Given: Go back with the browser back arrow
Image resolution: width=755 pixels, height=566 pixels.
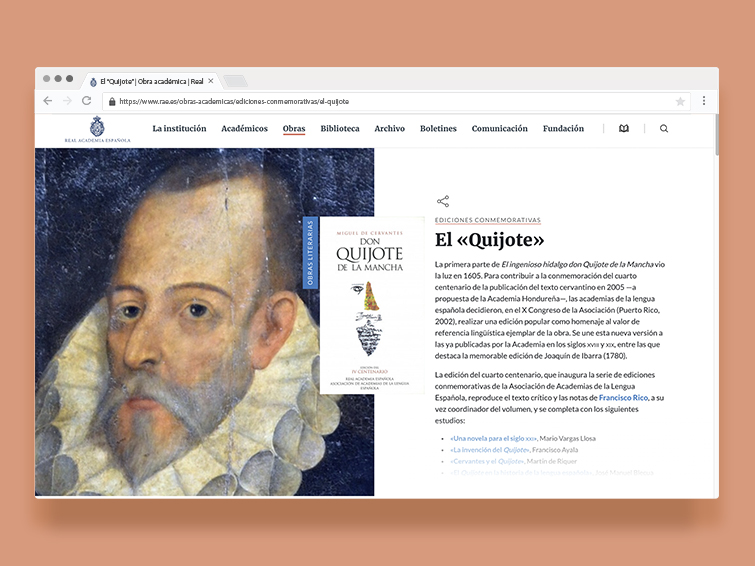Looking at the screenshot, I should [48, 101].
